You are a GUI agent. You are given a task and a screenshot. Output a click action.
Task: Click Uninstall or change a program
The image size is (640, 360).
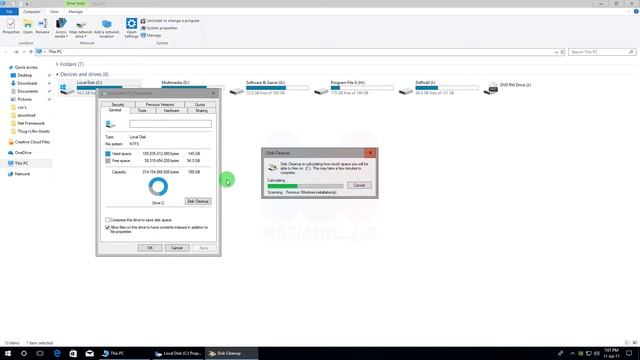170,21
